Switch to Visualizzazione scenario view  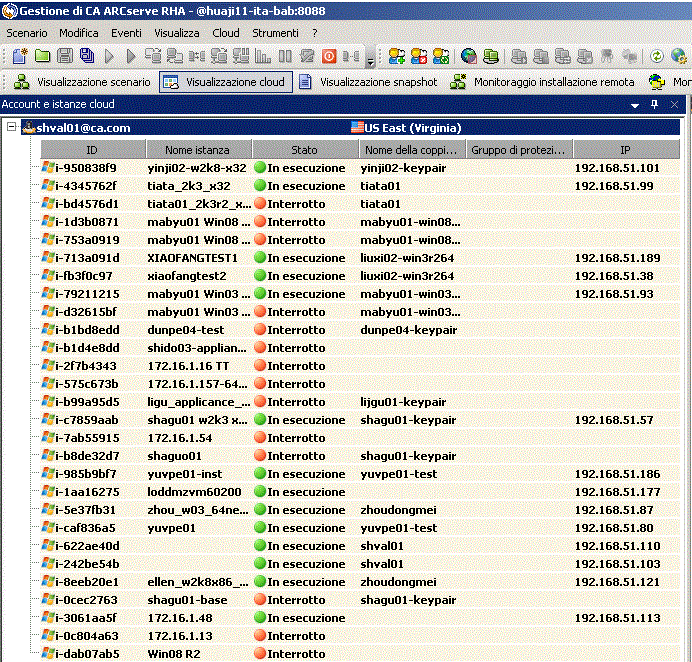coord(82,82)
